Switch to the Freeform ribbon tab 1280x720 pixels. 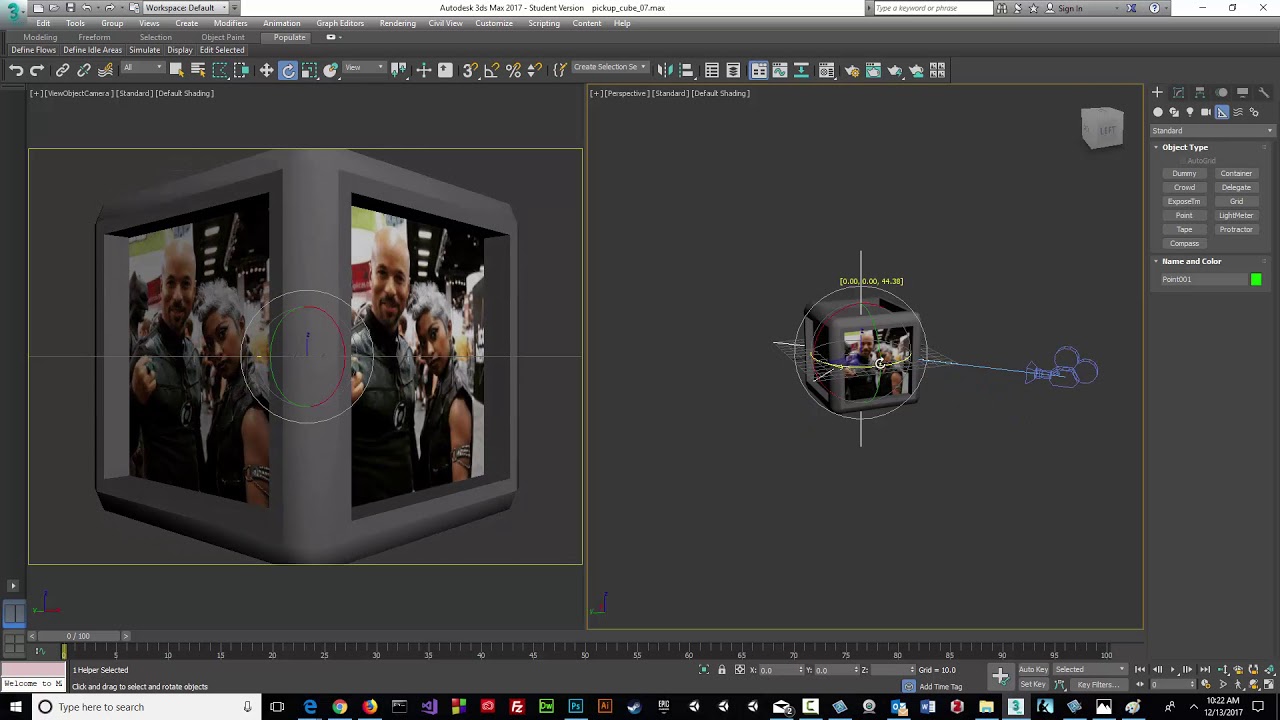(94, 37)
